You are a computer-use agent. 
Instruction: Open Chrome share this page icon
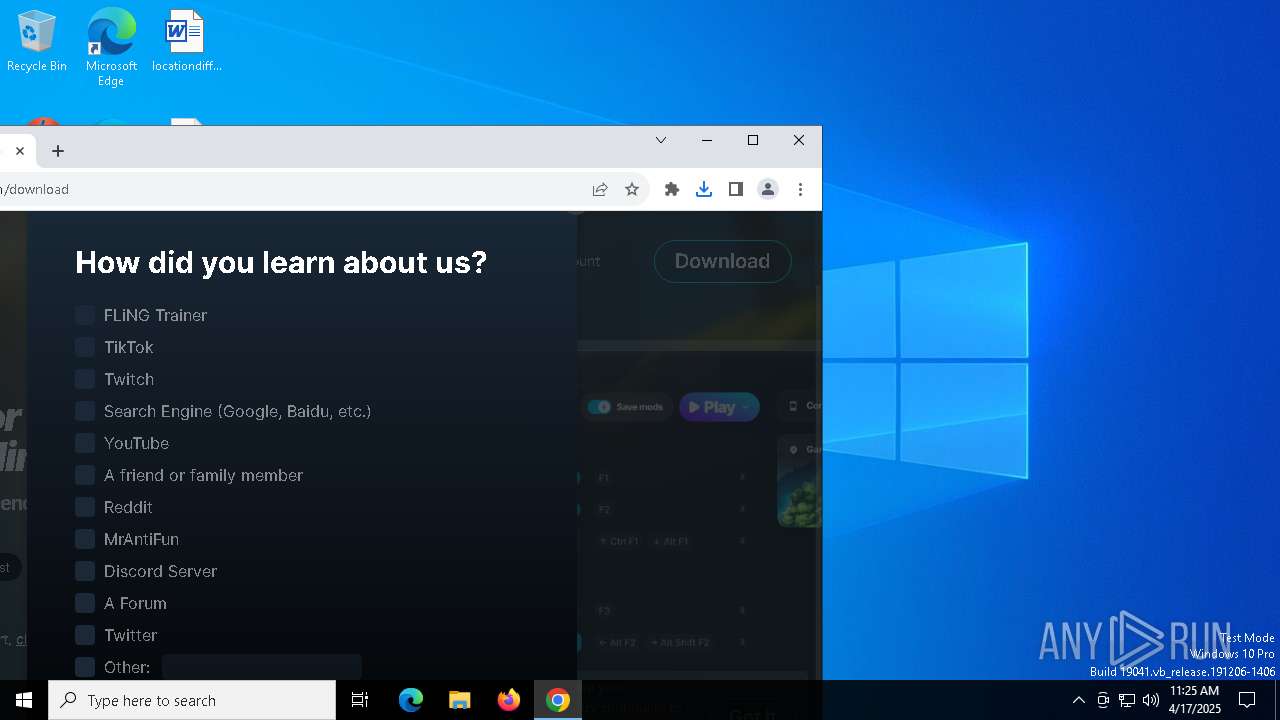[600, 189]
